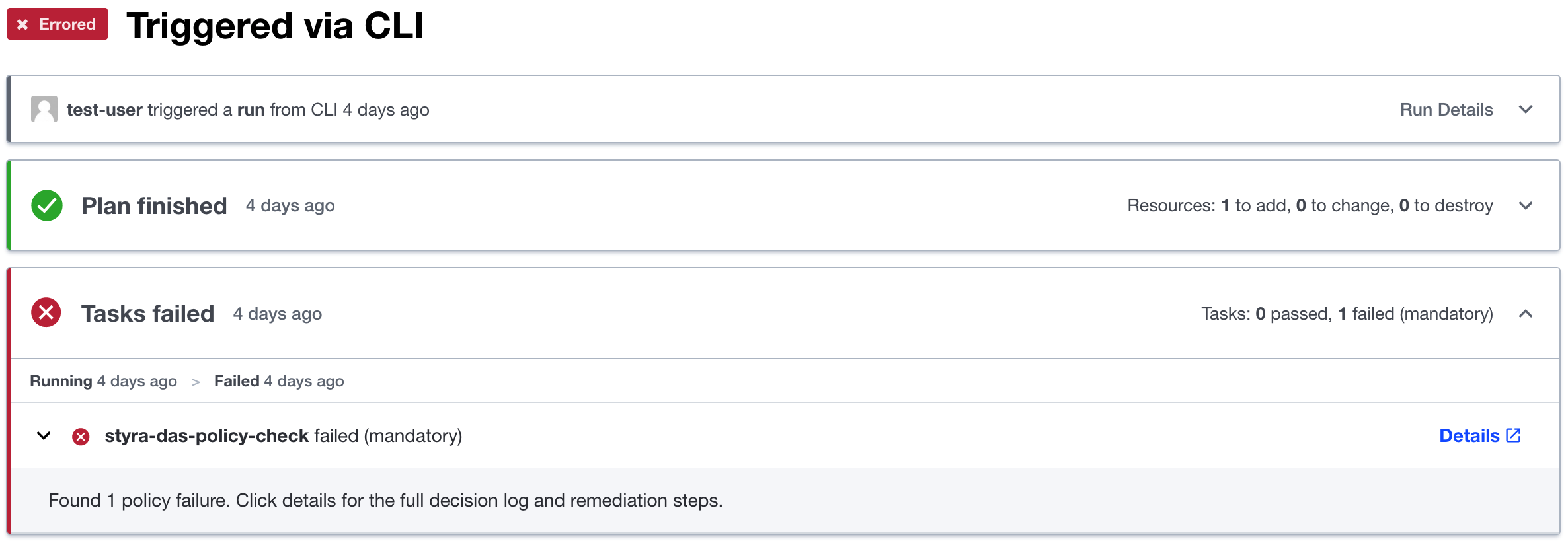The image size is (1568, 543).
Task: Click the red Tasks failed X icon
Action: pos(46,312)
